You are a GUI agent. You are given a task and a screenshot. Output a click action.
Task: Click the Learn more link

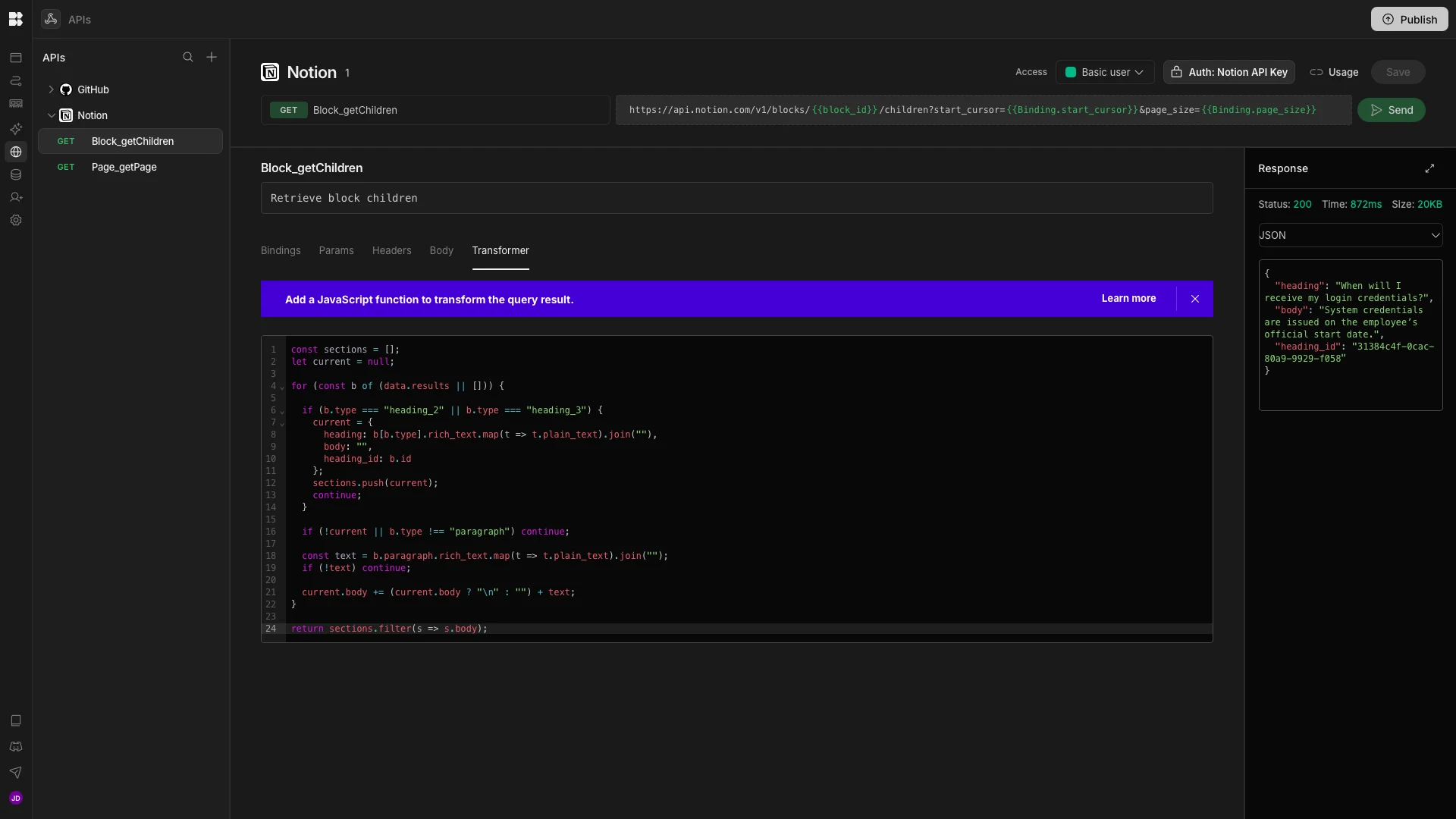coord(1128,299)
